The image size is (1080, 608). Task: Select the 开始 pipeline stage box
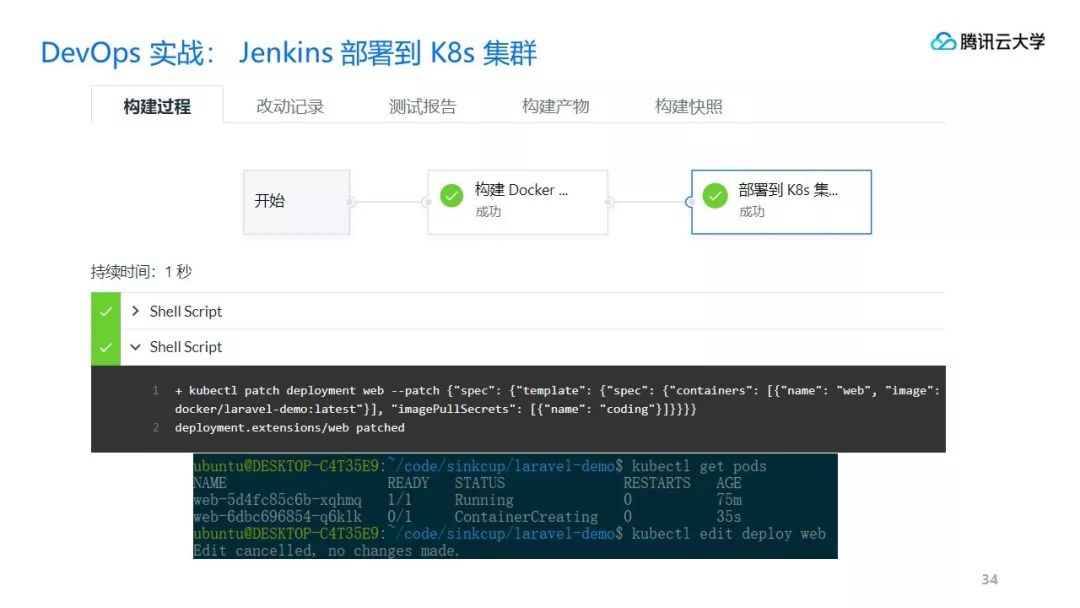[x=296, y=202]
